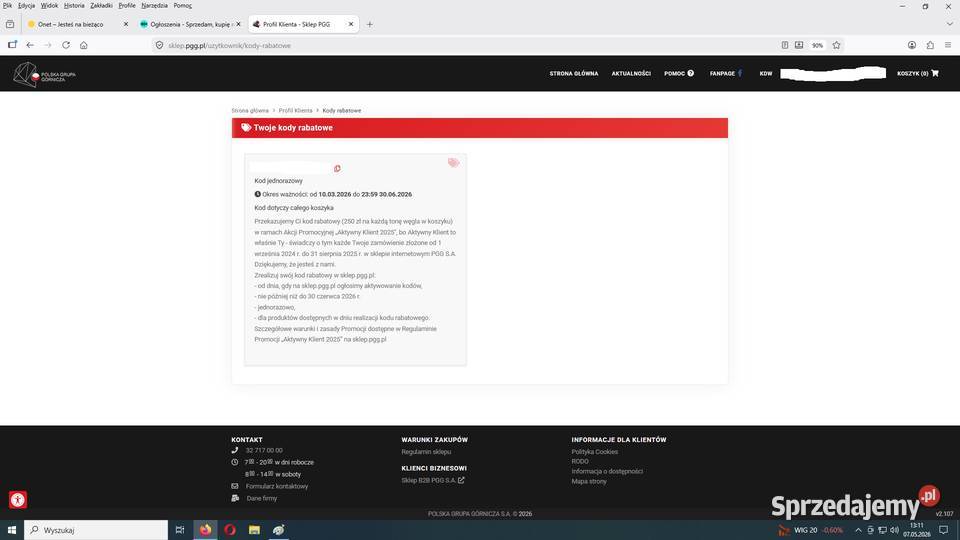Reload the current page
Screen dimensions: 960x540
(x=66, y=45)
